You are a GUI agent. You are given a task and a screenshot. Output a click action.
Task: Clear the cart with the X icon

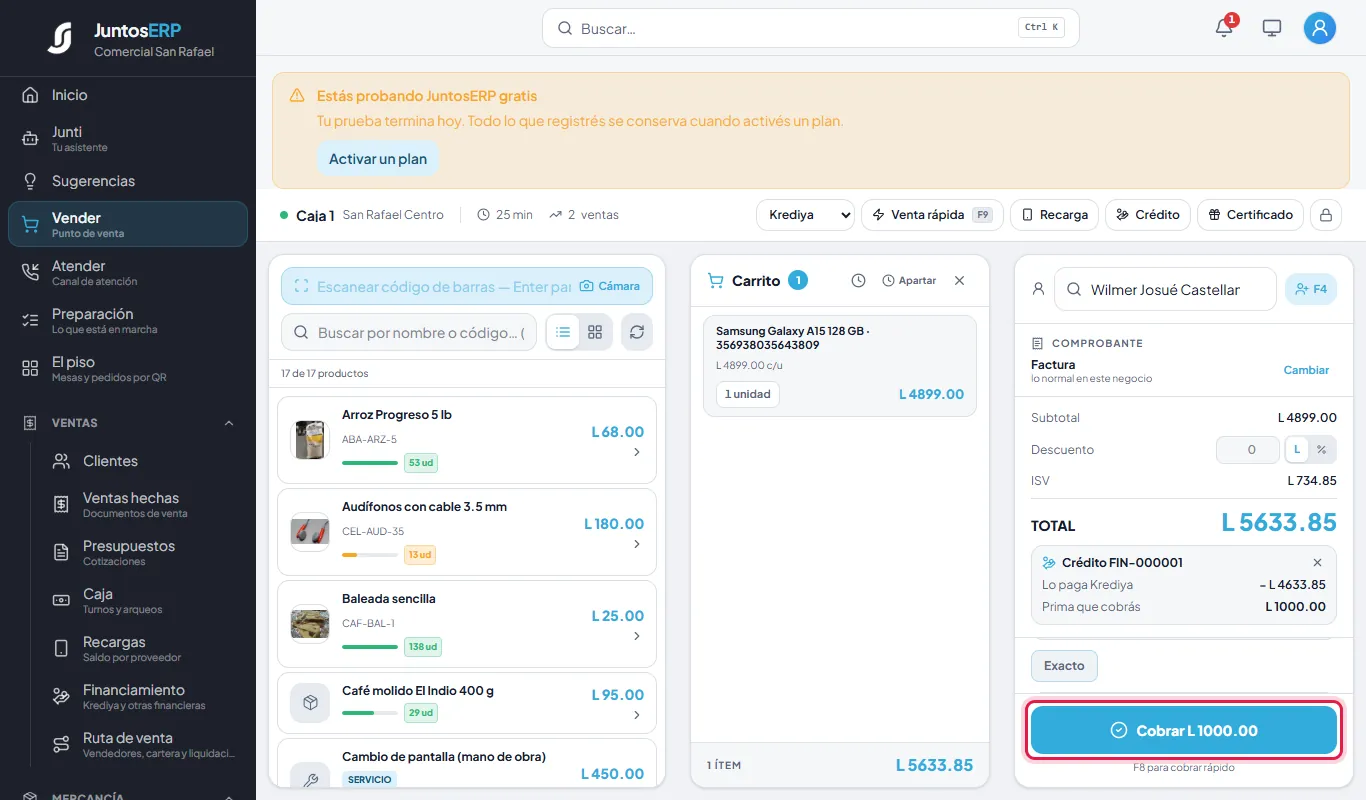click(960, 281)
